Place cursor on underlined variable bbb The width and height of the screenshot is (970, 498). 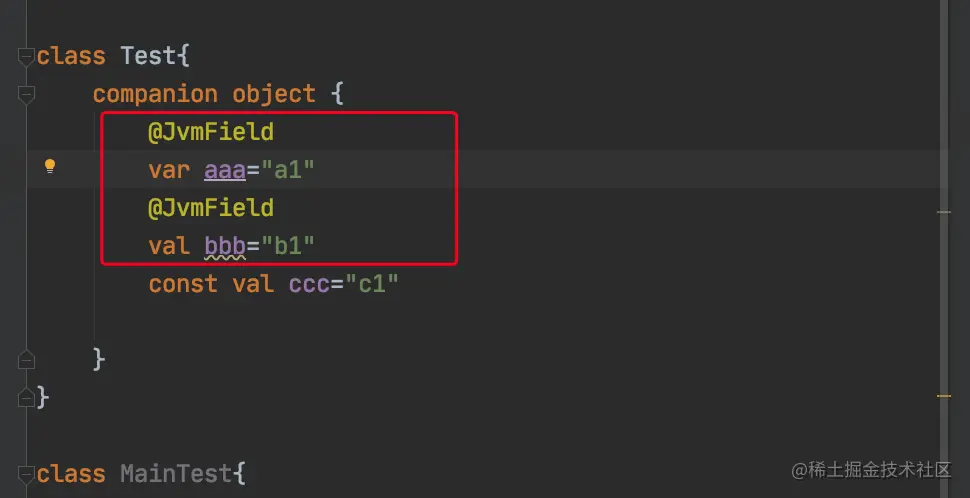point(225,246)
